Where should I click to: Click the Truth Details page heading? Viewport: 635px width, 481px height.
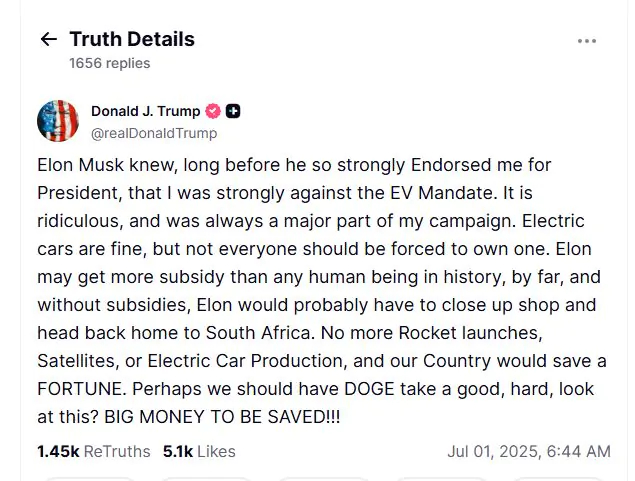pyautogui.click(x=132, y=40)
